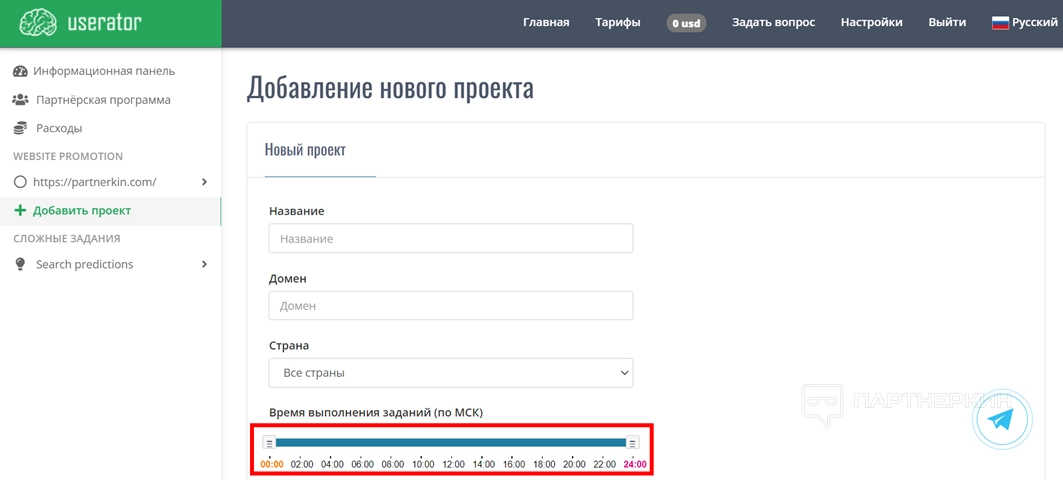Go to Главная in top menu

pyautogui.click(x=546, y=22)
